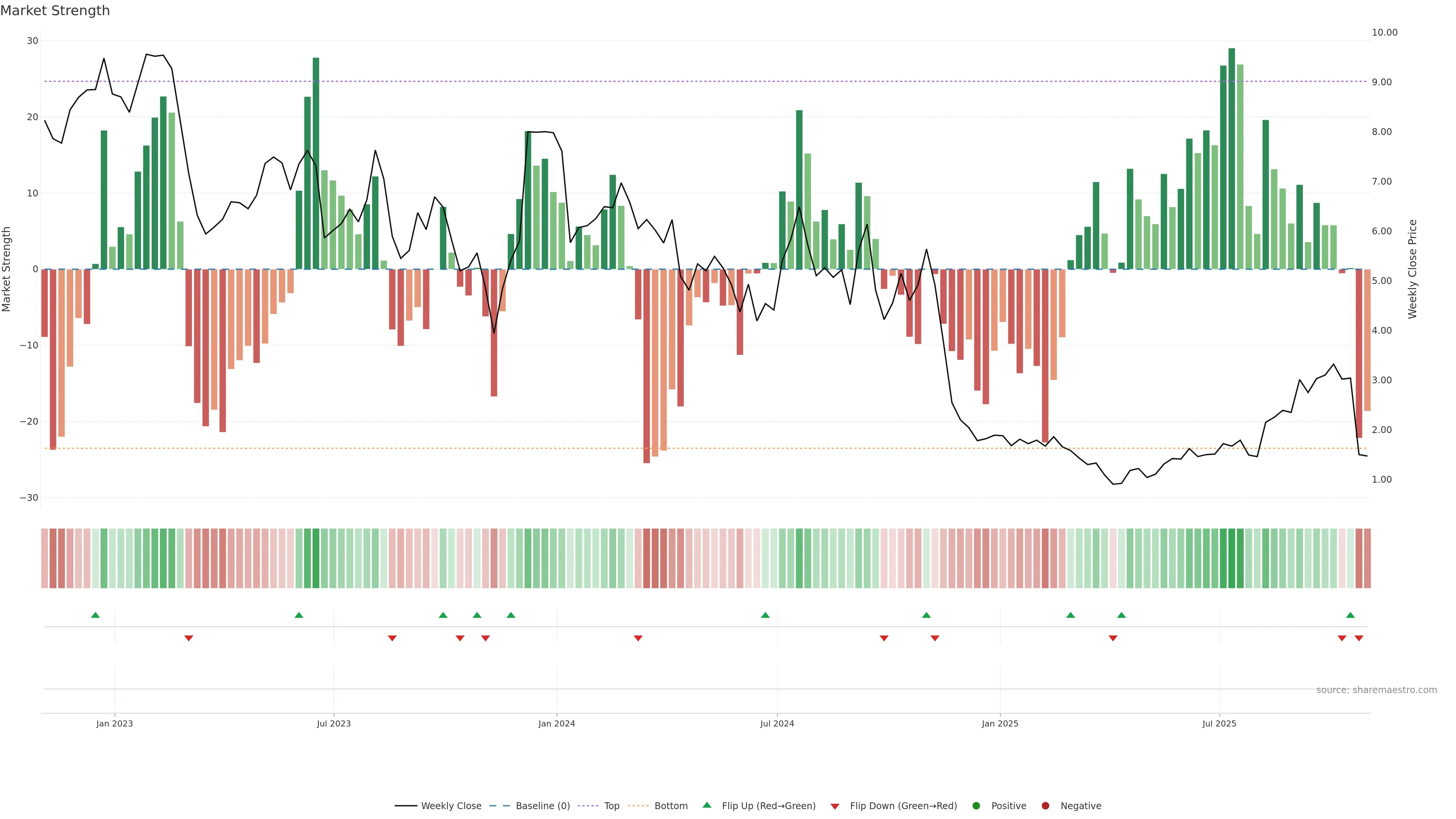Click the Jul 2025 x-axis label
Viewport: 1456px width, 819px height.
[1219, 723]
